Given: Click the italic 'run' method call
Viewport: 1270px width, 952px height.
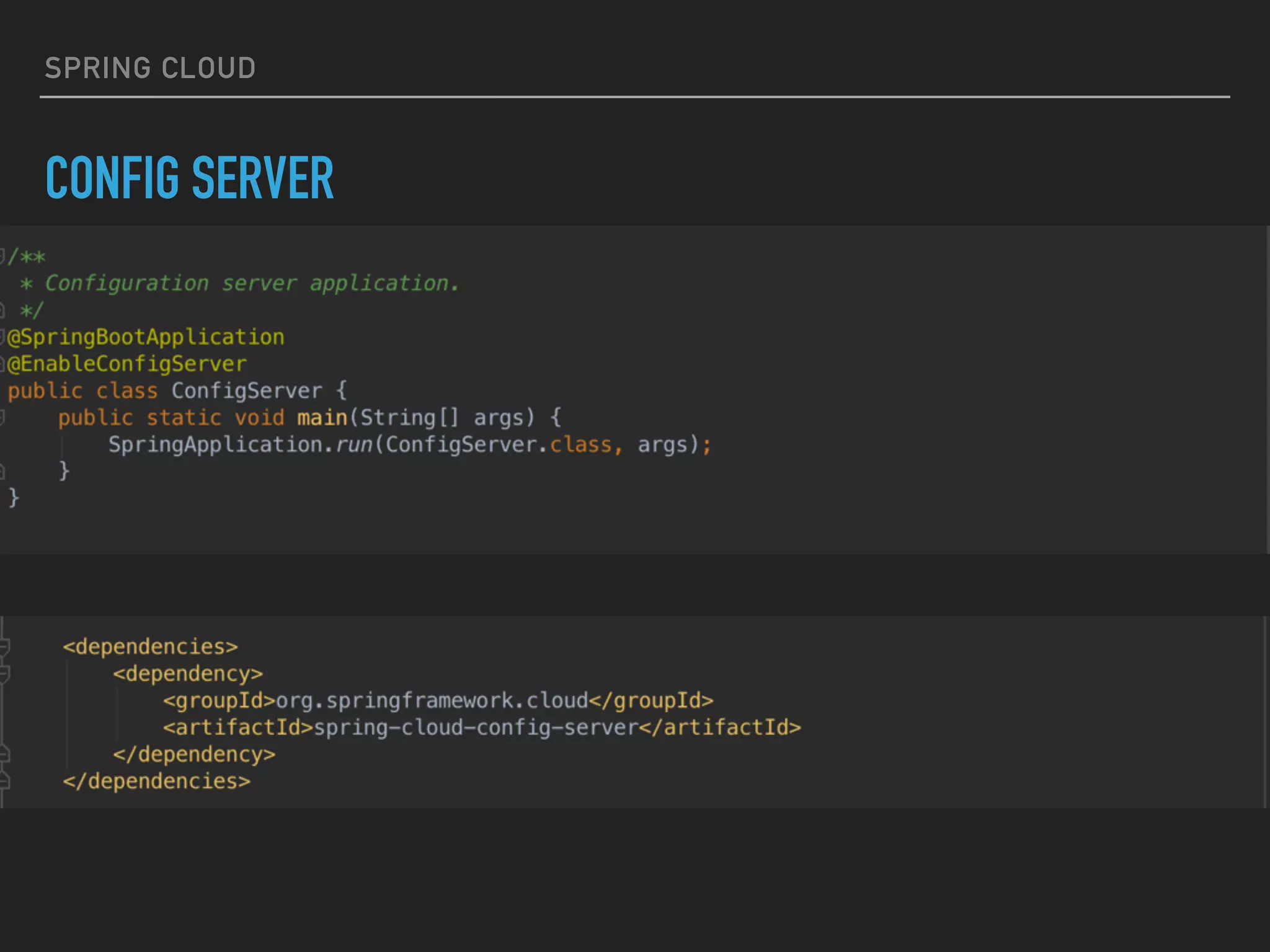Looking at the screenshot, I should tap(353, 445).
